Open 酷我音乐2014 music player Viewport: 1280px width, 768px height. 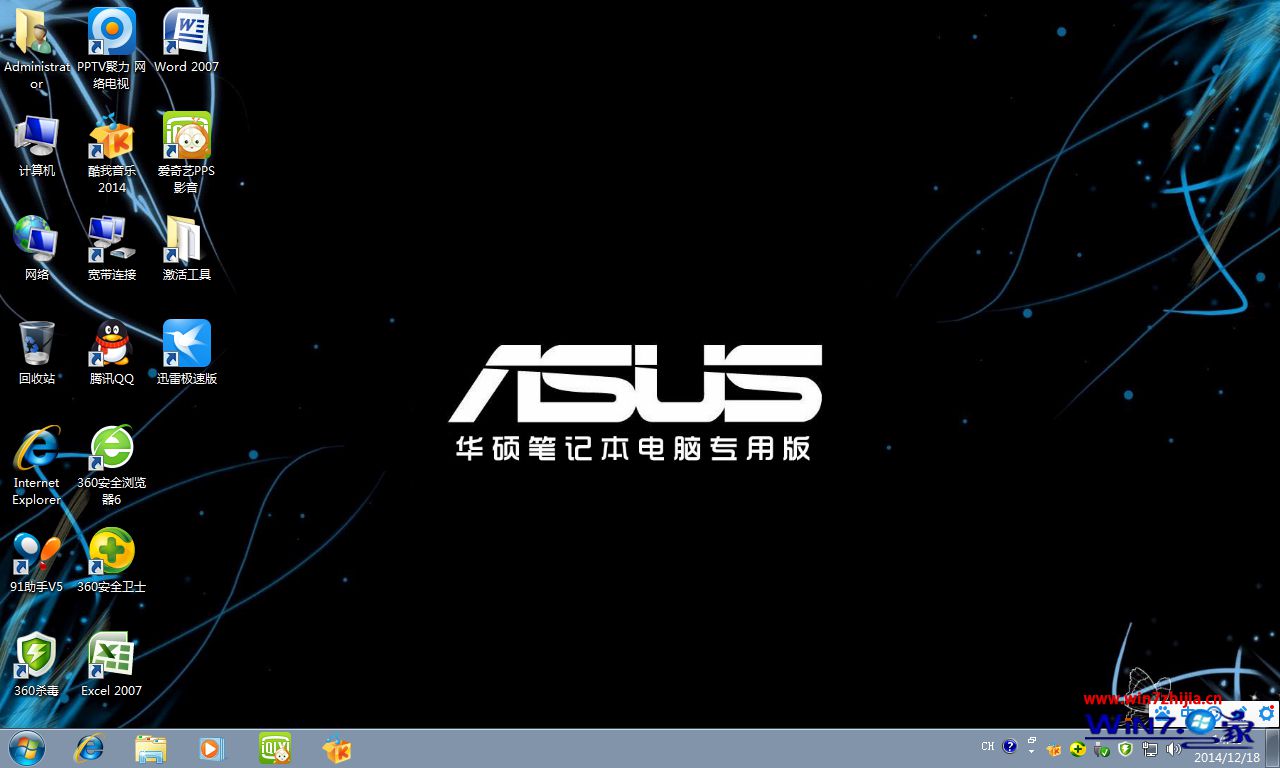pyautogui.click(x=111, y=133)
